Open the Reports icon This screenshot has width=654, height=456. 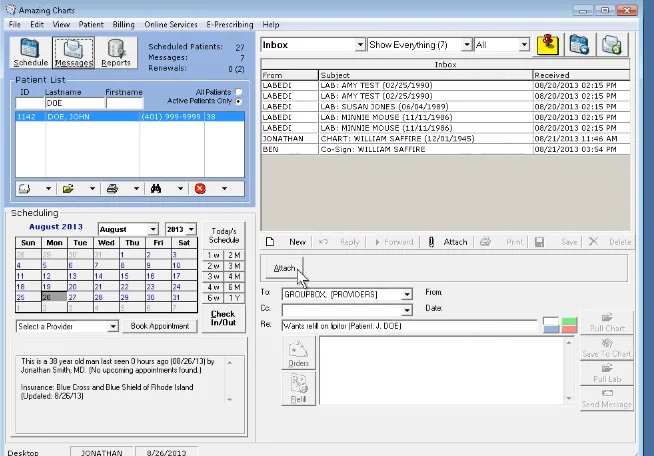pos(116,53)
